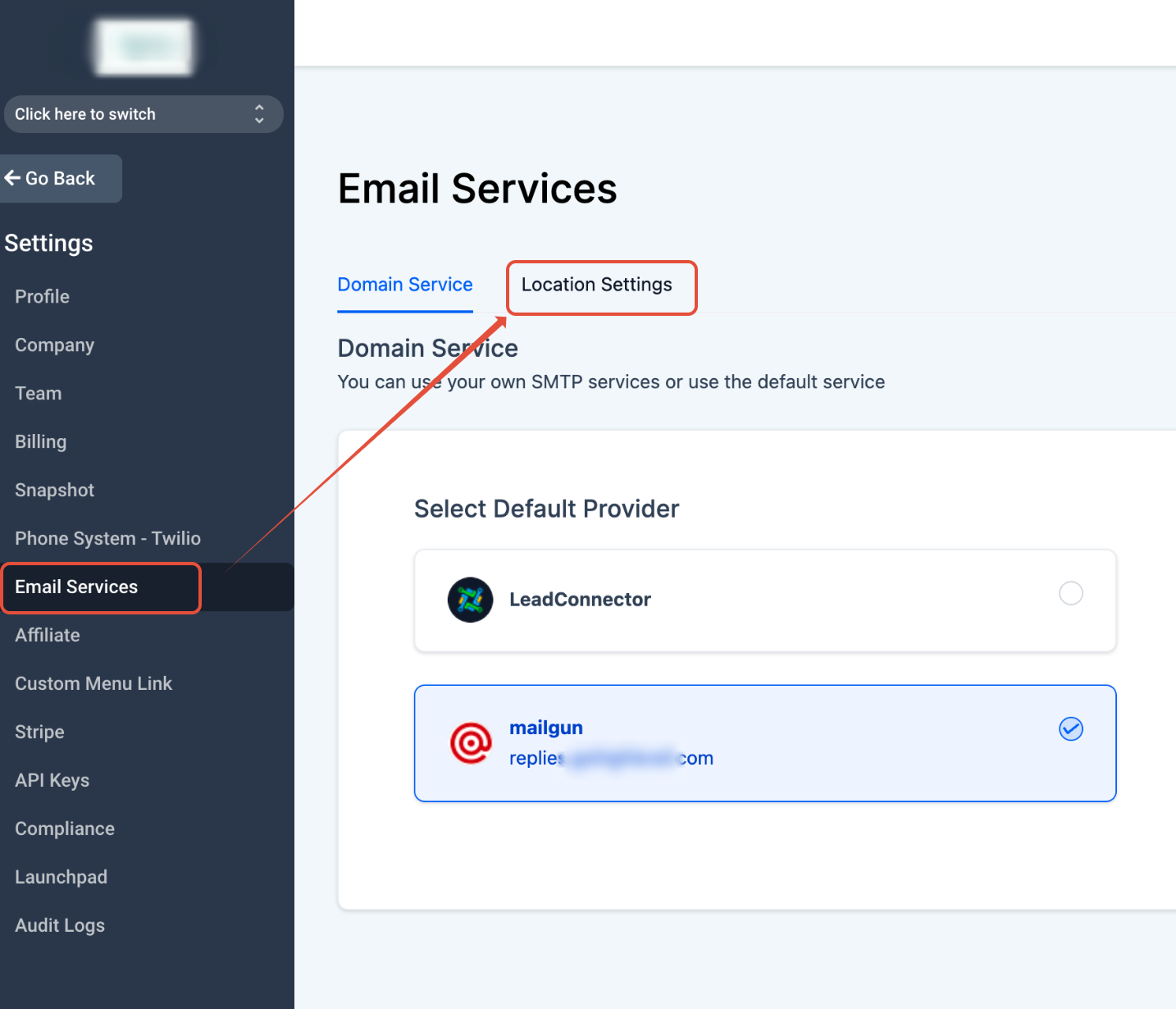Open API Keys settings

[x=52, y=780]
